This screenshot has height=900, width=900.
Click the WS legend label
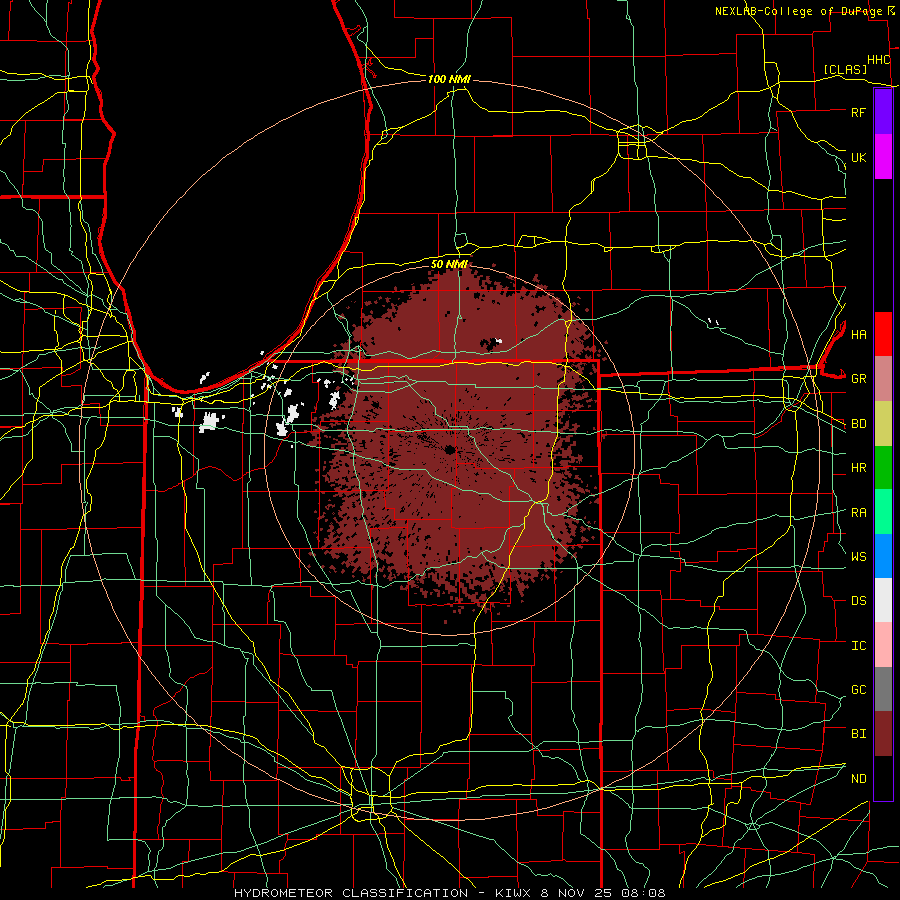[x=858, y=557]
